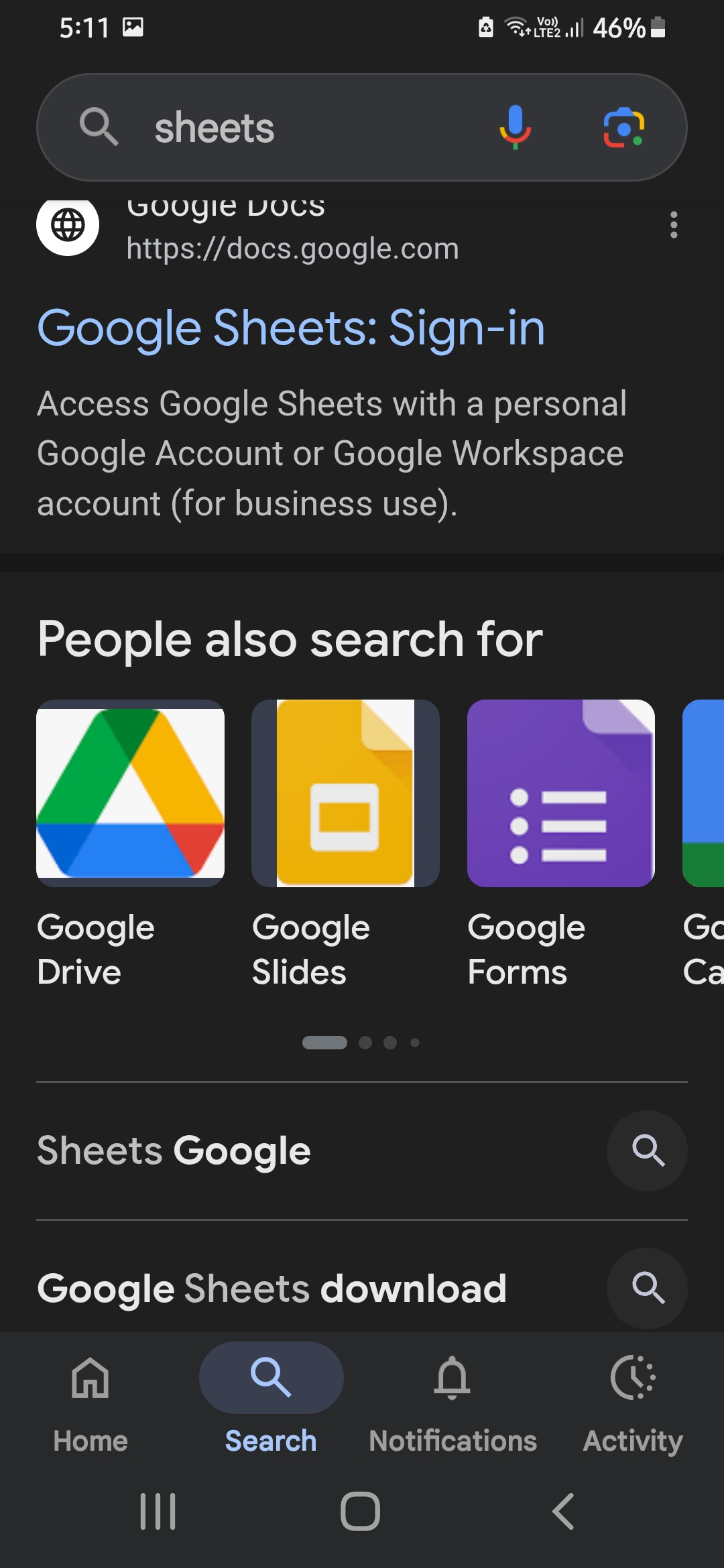Tap the search icon beside Sheets Google
Viewport: 724px width, 1568px height.
pyautogui.click(x=648, y=1151)
